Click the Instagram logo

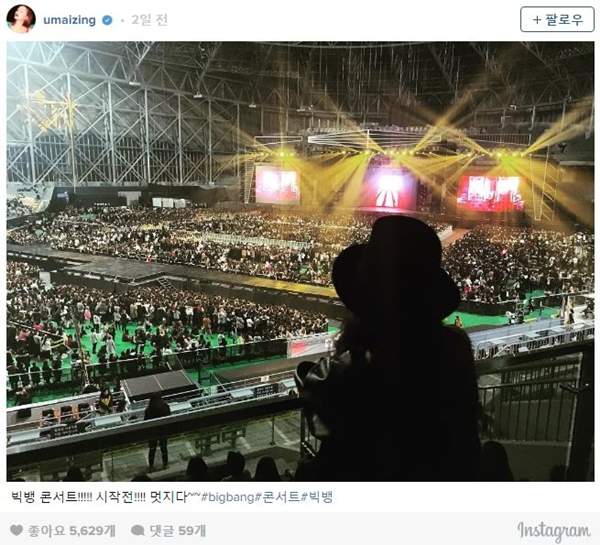(554, 531)
